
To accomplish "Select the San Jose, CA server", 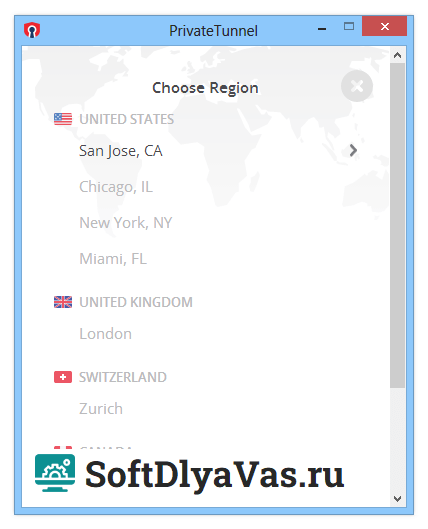I will tap(121, 151).
